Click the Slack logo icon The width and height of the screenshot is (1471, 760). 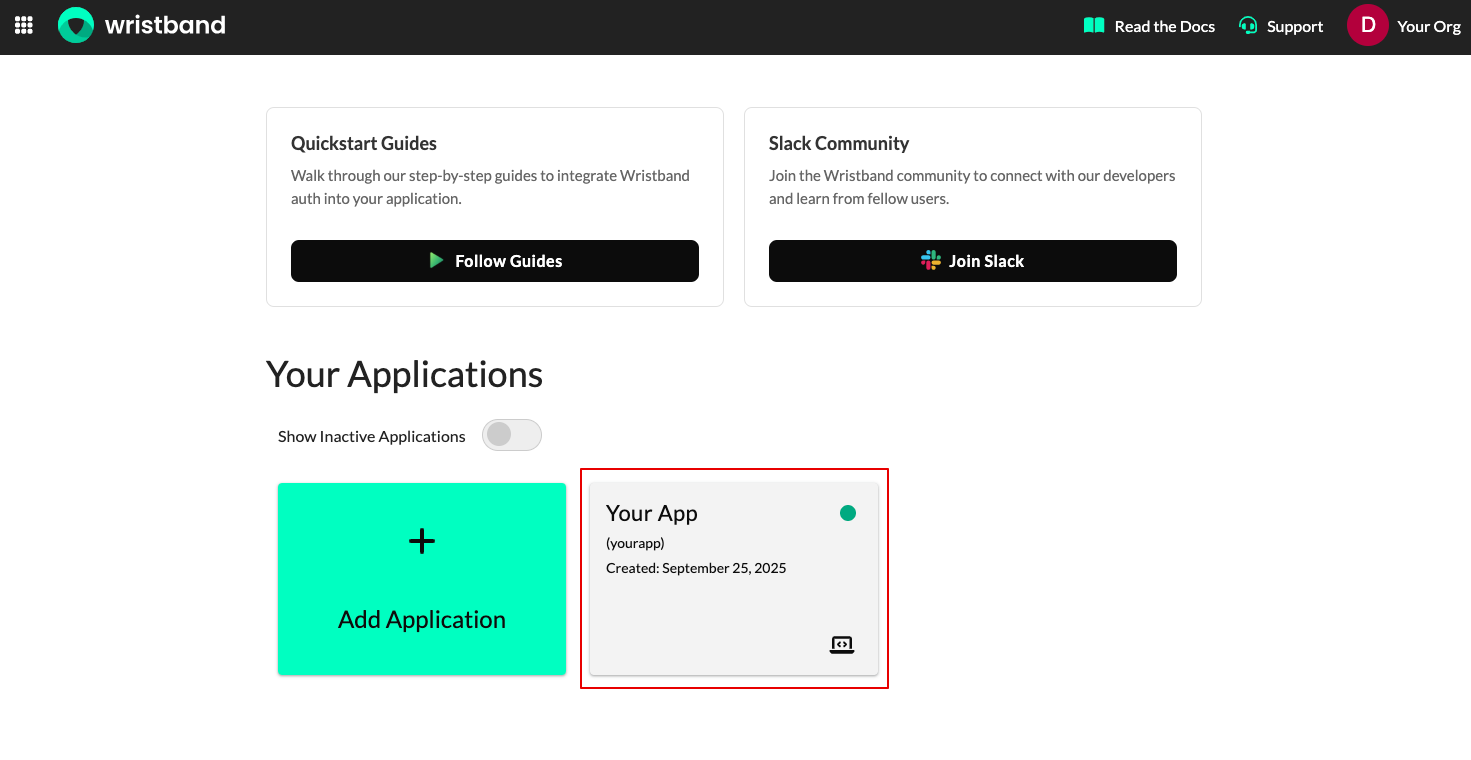[931, 261]
